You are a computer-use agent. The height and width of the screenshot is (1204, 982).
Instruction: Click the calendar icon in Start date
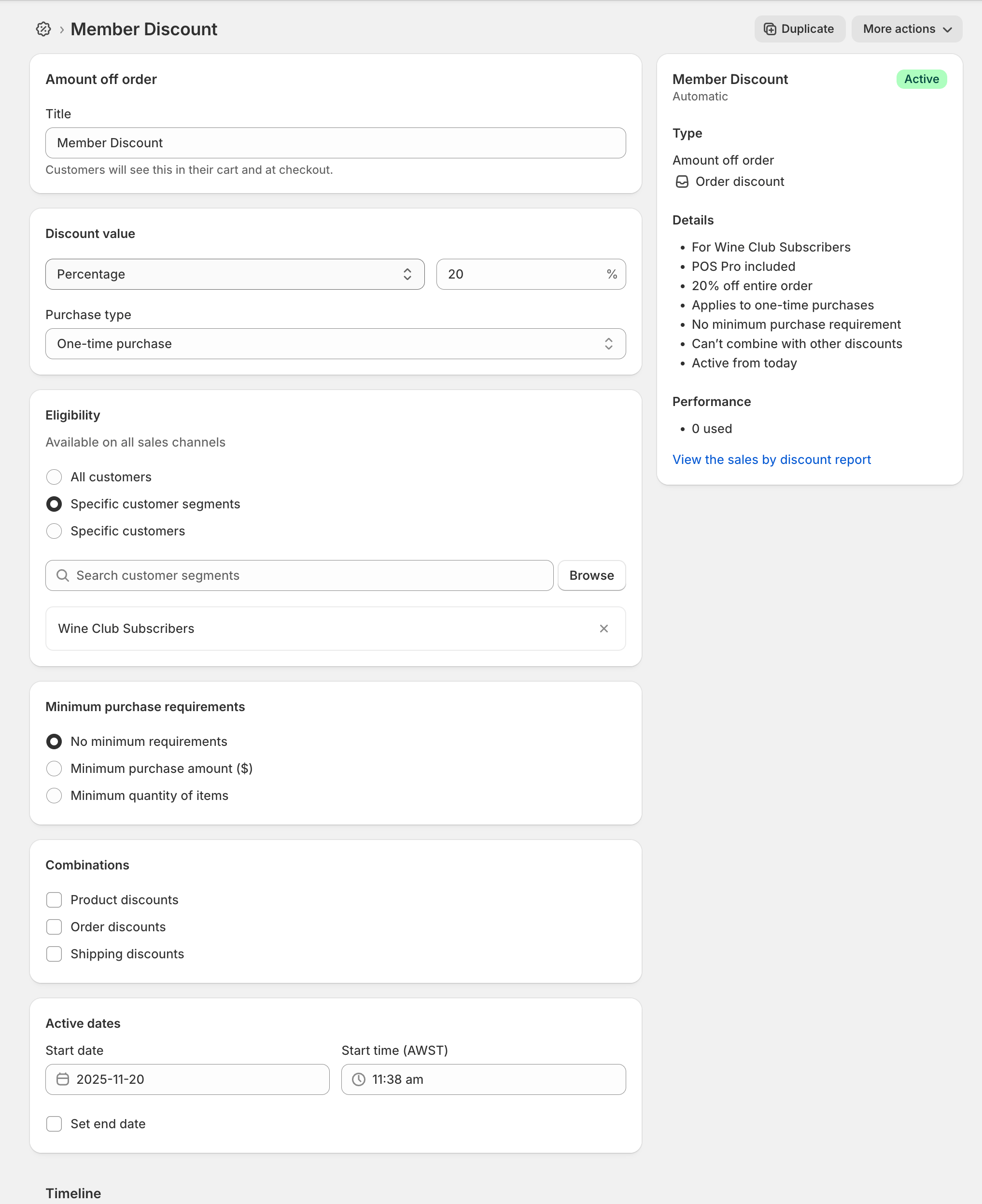coord(63,1079)
